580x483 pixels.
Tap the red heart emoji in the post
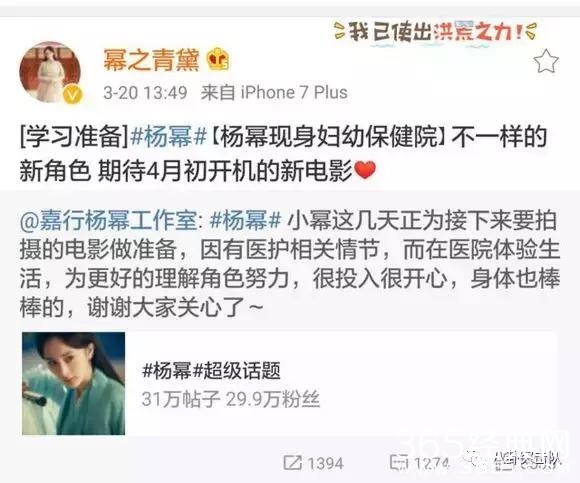point(365,170)
